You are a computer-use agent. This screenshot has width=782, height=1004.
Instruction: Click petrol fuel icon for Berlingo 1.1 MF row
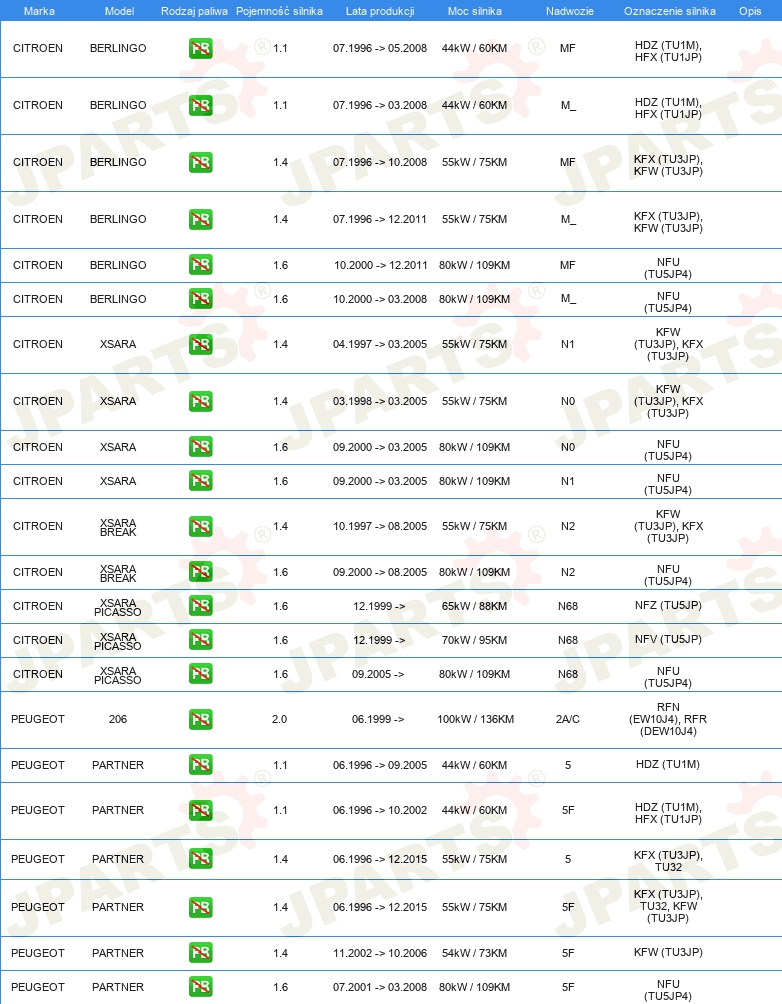200,49
